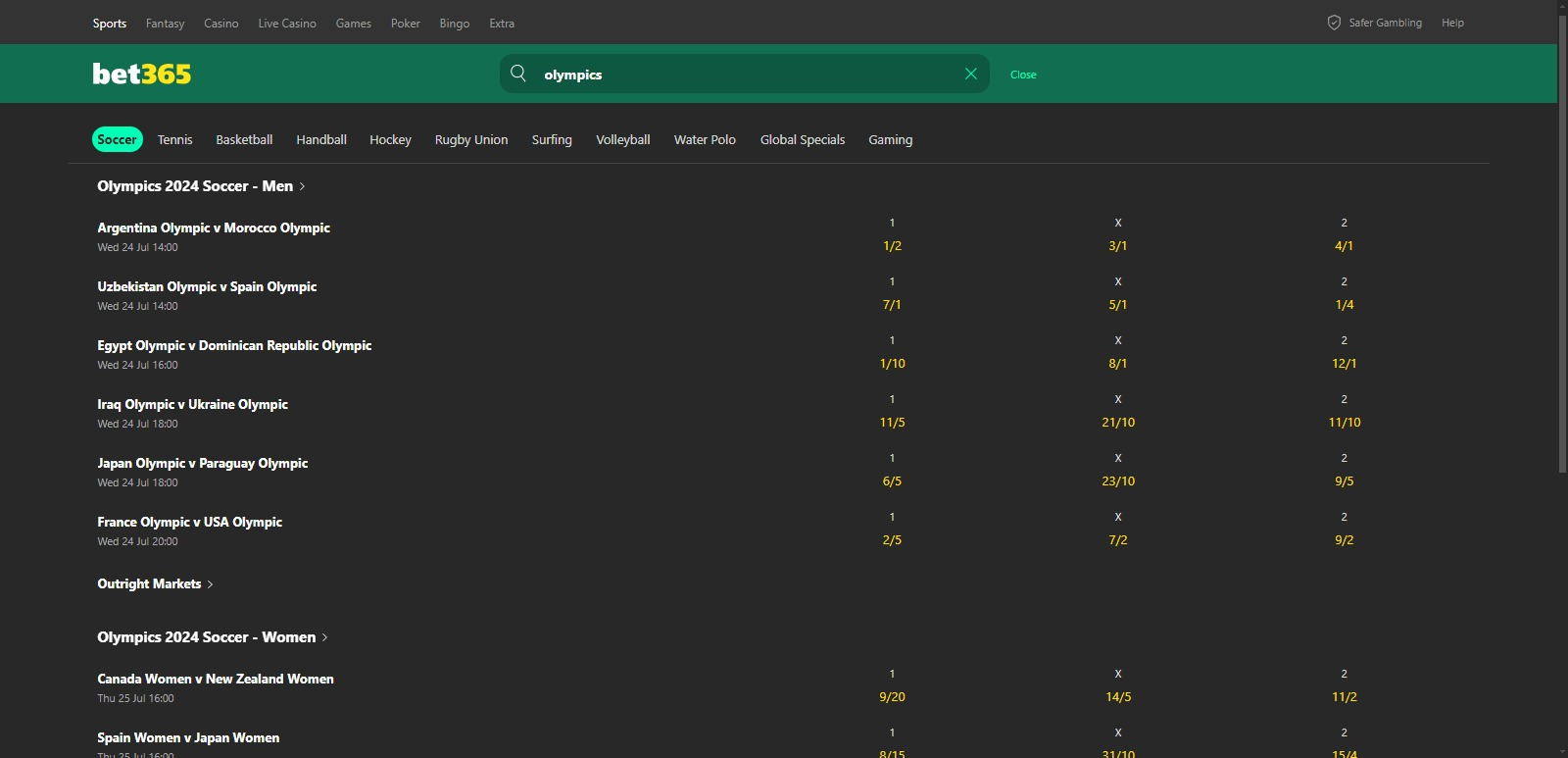This screenshot has width=1568, height=758.
Task: Bet Morocco to win at 4/1
Action: point(1345,246)
